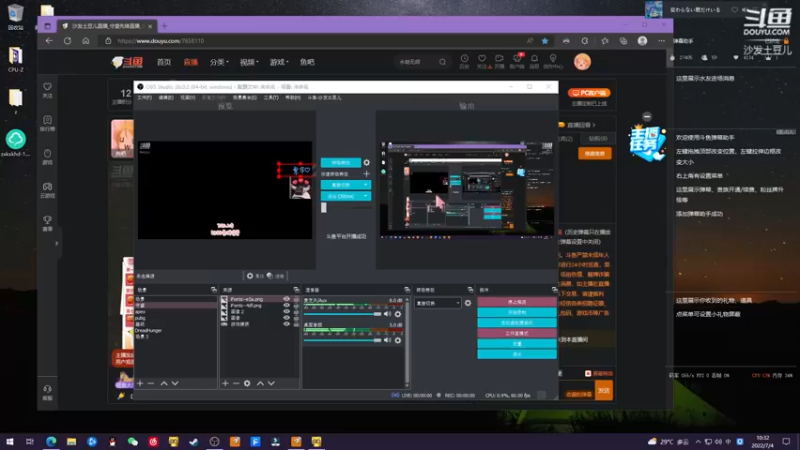Move selected source down in sources list

(x=271, y=383)
